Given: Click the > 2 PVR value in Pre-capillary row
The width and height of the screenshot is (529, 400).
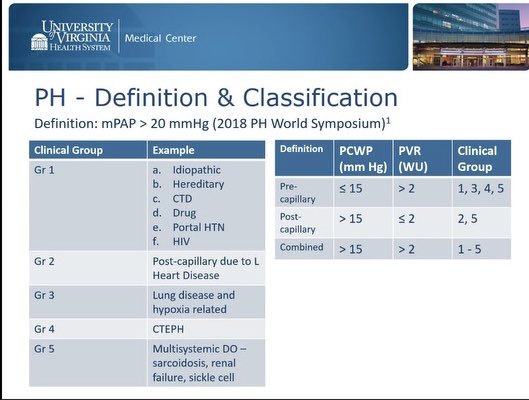Looking at the screenshot, I should 406,189.
